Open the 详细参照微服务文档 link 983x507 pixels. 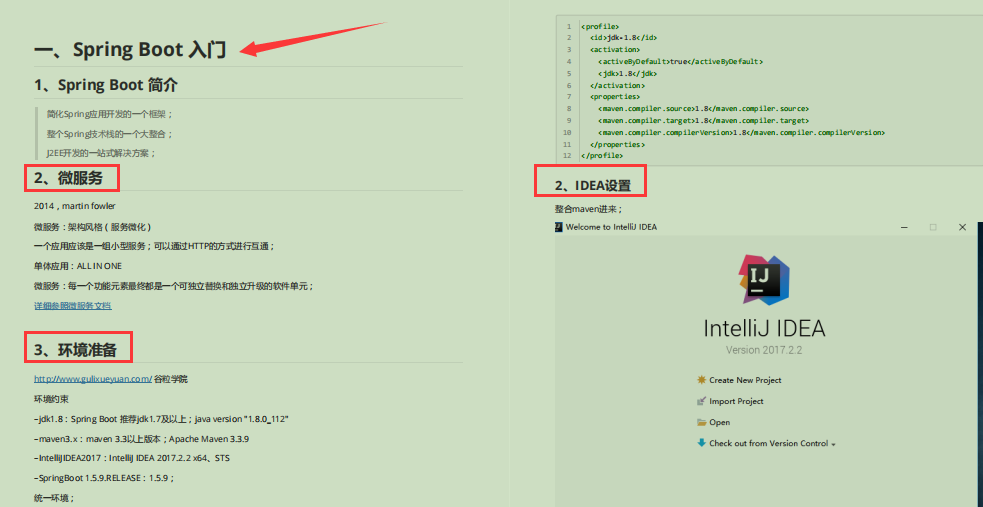pos(73,306)
